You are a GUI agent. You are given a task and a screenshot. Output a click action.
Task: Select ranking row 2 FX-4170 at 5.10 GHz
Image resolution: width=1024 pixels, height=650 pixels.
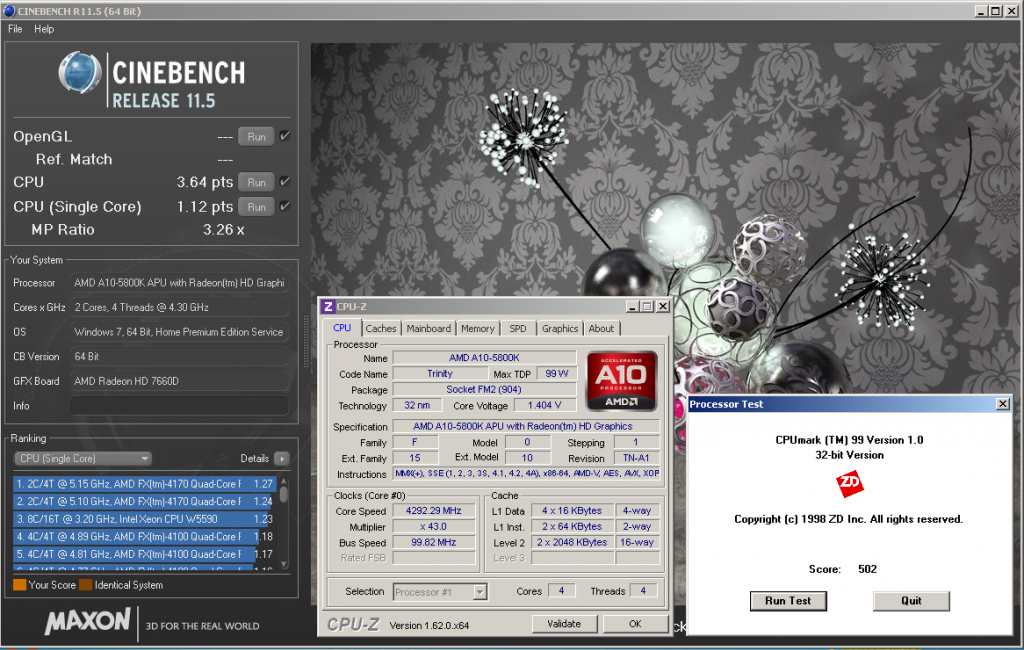pyautogui.click(x=144, y=502)
